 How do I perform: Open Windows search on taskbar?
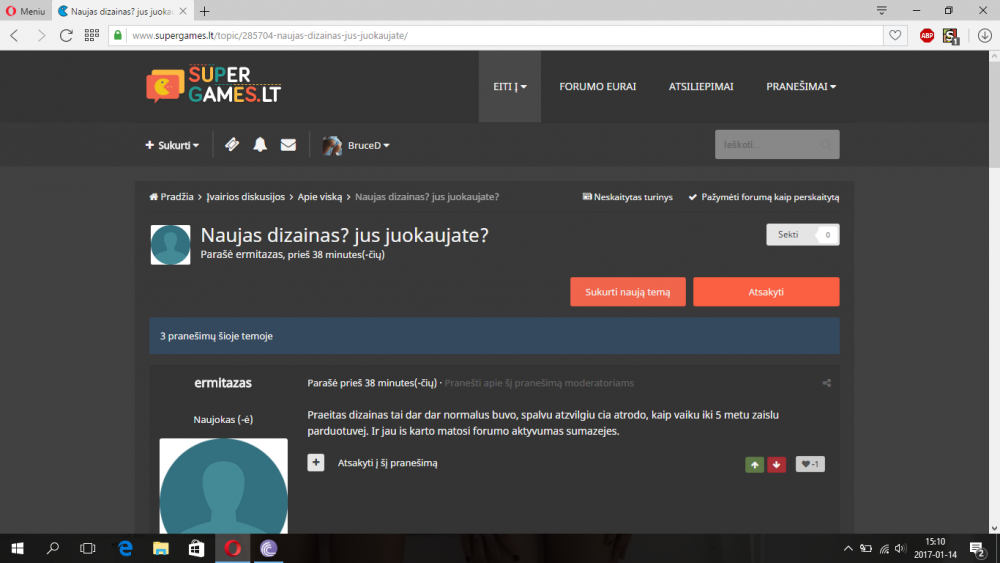point(53,548)
